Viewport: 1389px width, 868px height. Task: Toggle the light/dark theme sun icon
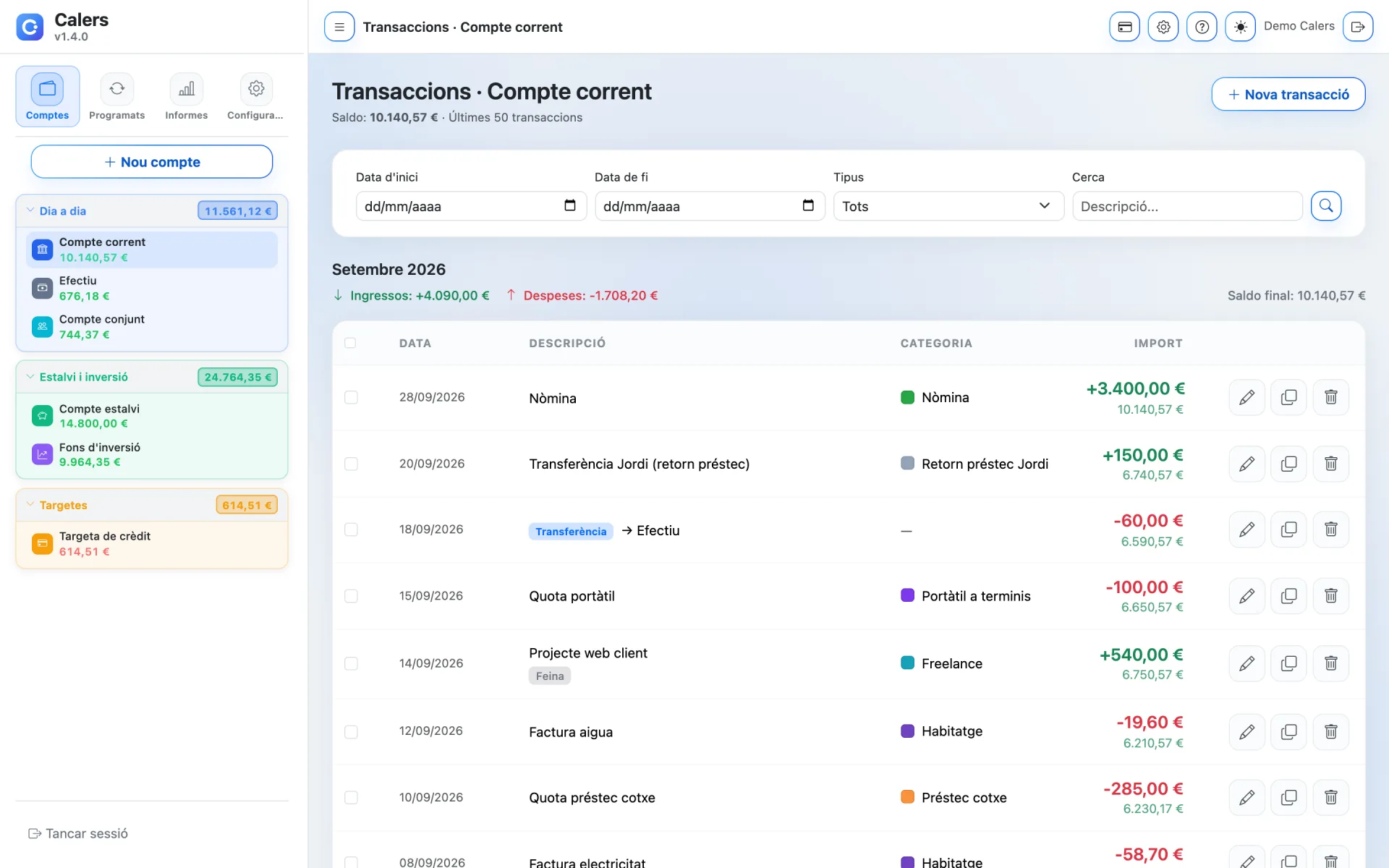pos(1240,27)
